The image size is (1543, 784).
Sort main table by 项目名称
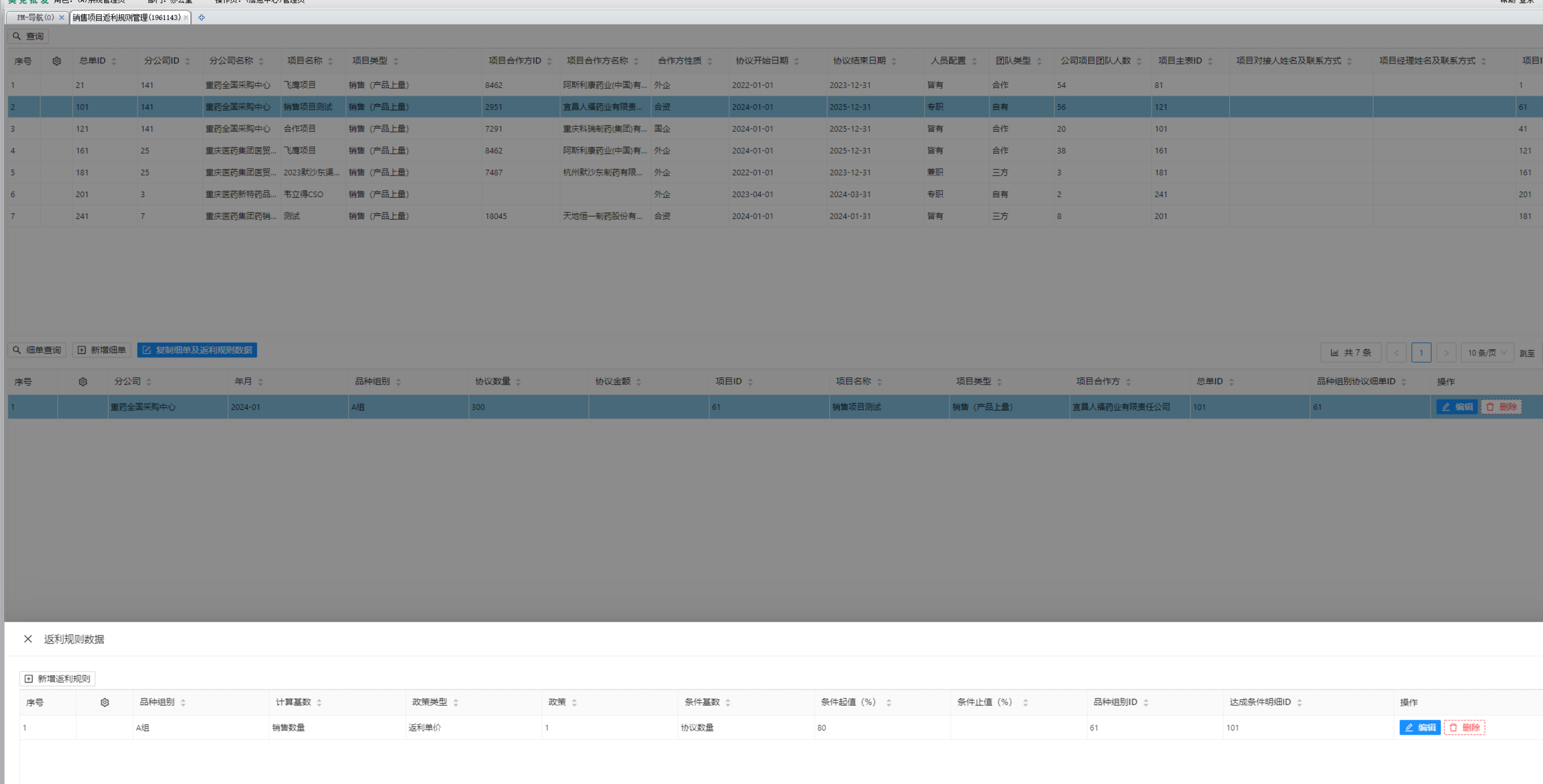[x=330, y=61]
